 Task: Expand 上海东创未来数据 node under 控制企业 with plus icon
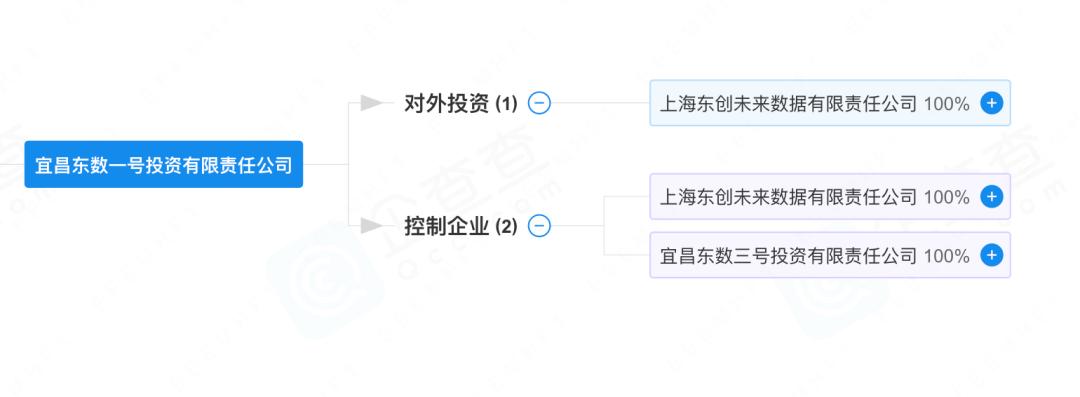tap(991, 197)
